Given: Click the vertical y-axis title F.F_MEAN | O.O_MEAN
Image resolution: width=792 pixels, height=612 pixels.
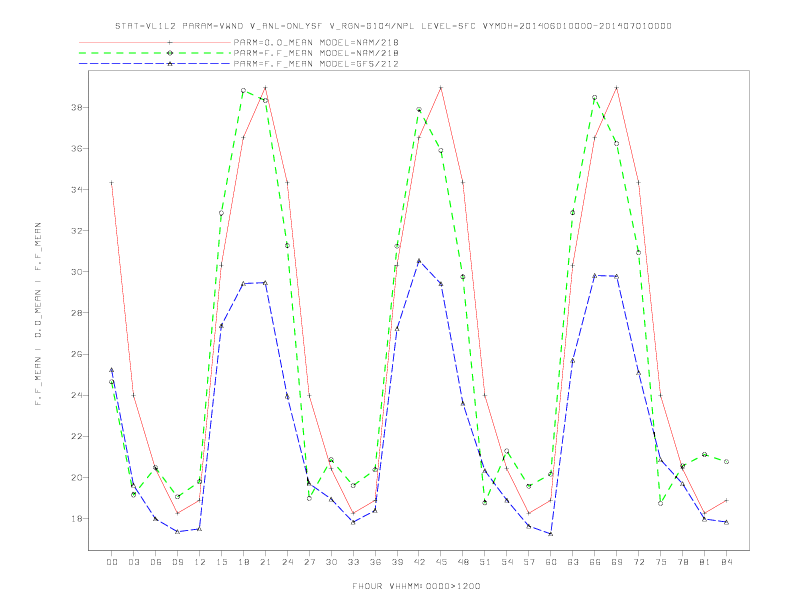Looking at the screenshot, I should (38, 314).
